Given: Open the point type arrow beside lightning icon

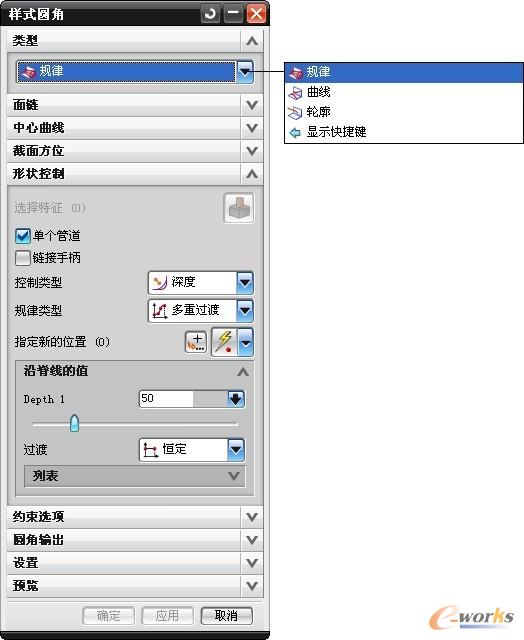Looking at the screenshot, I should pyautogui.click(x=245, y=342).
